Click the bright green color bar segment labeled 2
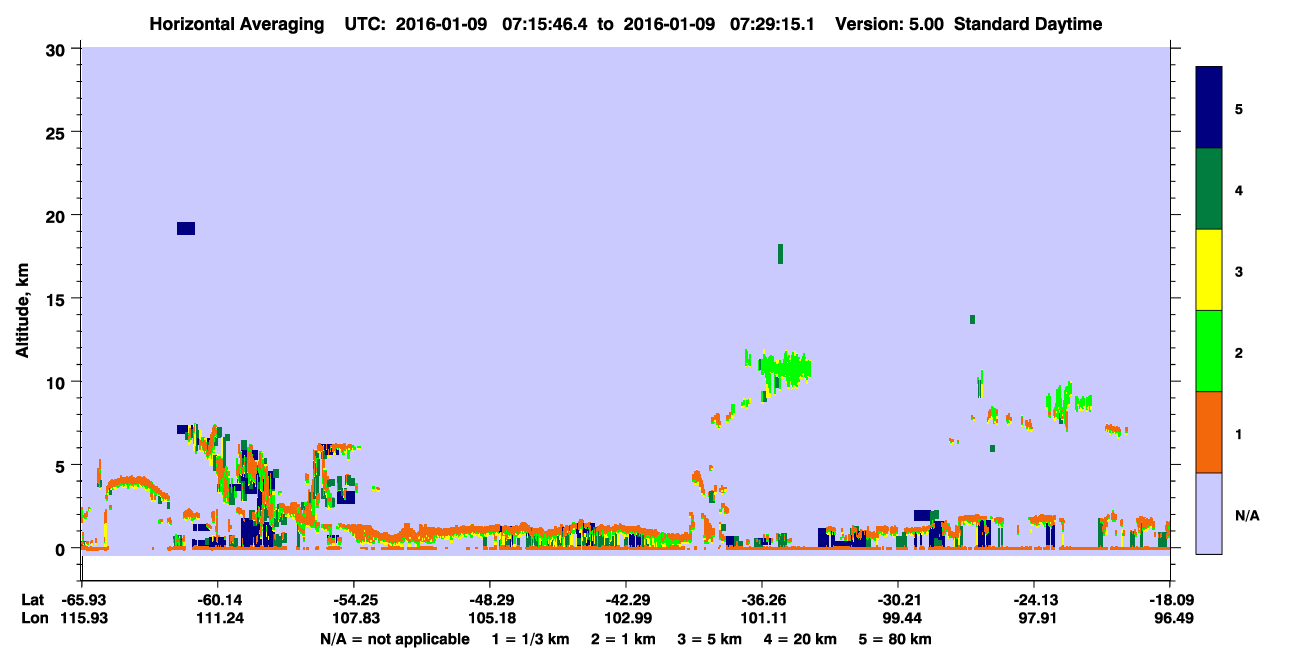This screenshot has height=667, width=1300. click(x=1209, y=351)
